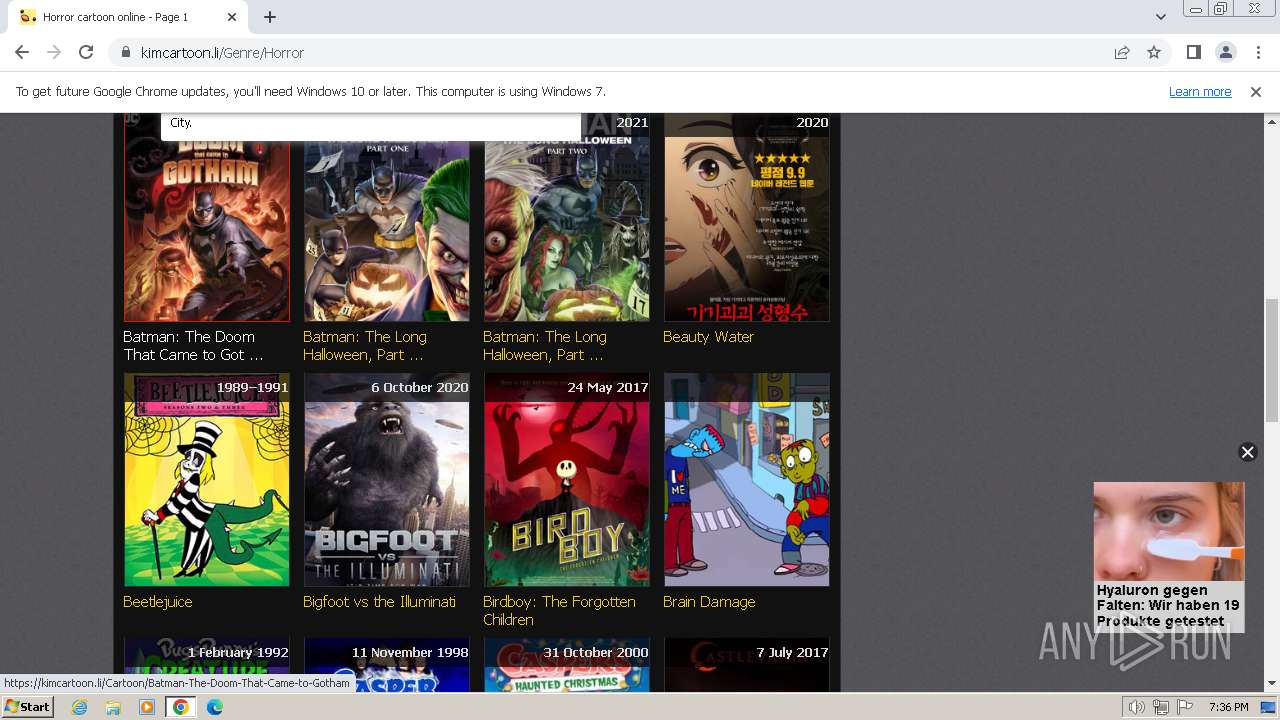Click the Doom That Came to Gotham poster
Viewport: 1280px width, 720px height.
pyautogui.click(x=207, y=217)
